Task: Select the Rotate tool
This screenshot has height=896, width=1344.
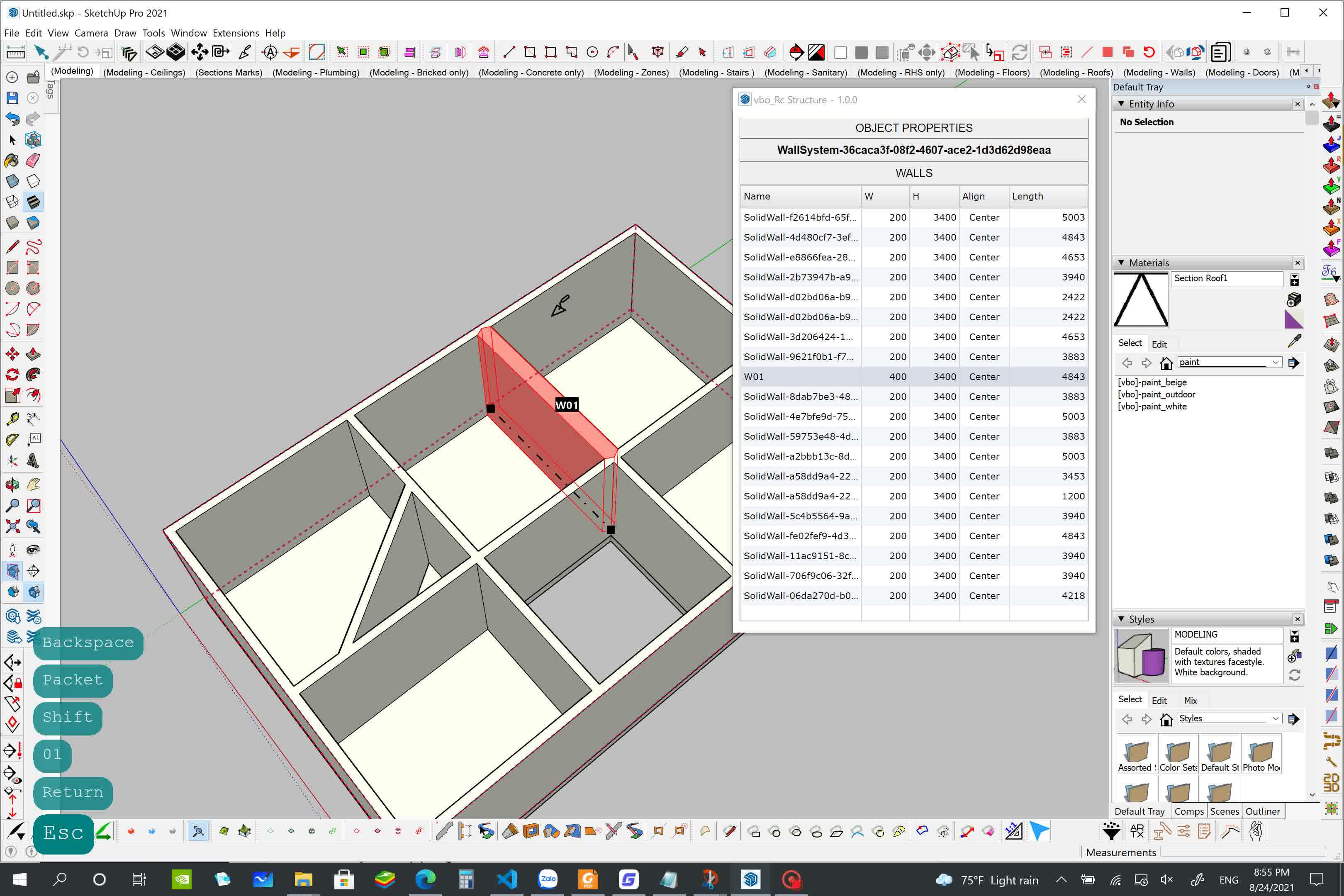Action: coord(12,375)
